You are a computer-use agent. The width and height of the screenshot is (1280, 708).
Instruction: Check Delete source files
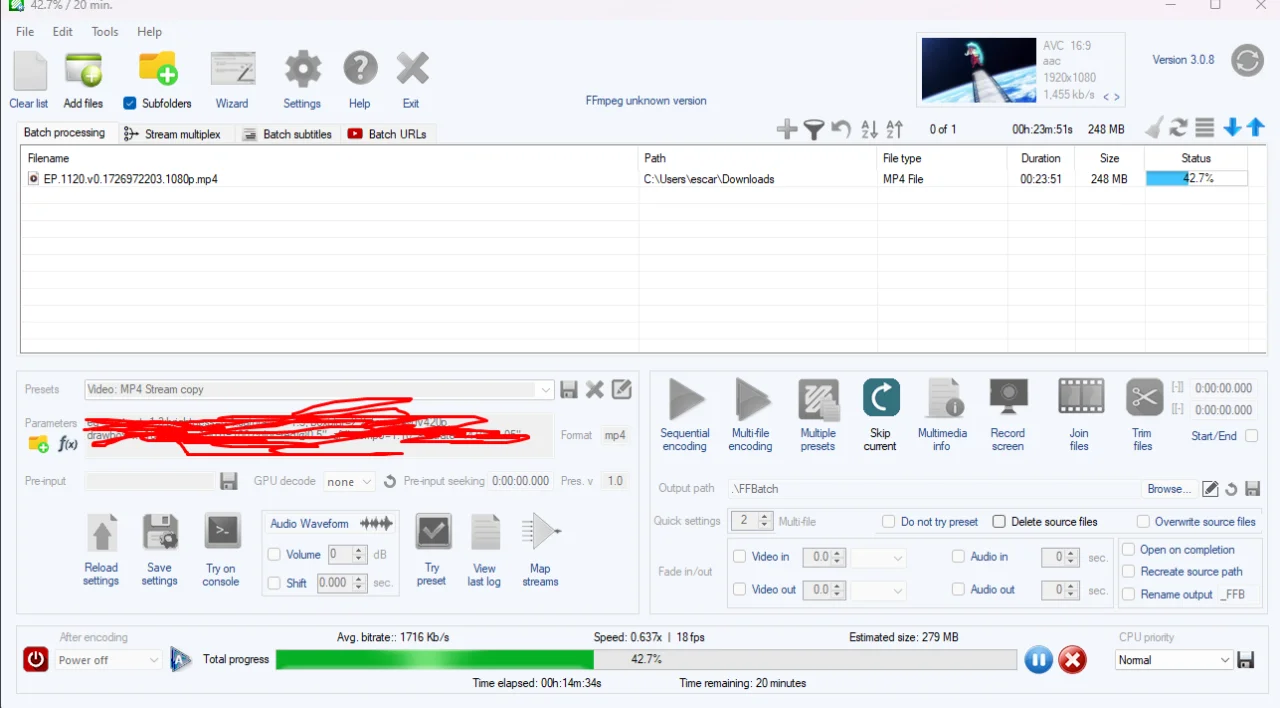999,522
